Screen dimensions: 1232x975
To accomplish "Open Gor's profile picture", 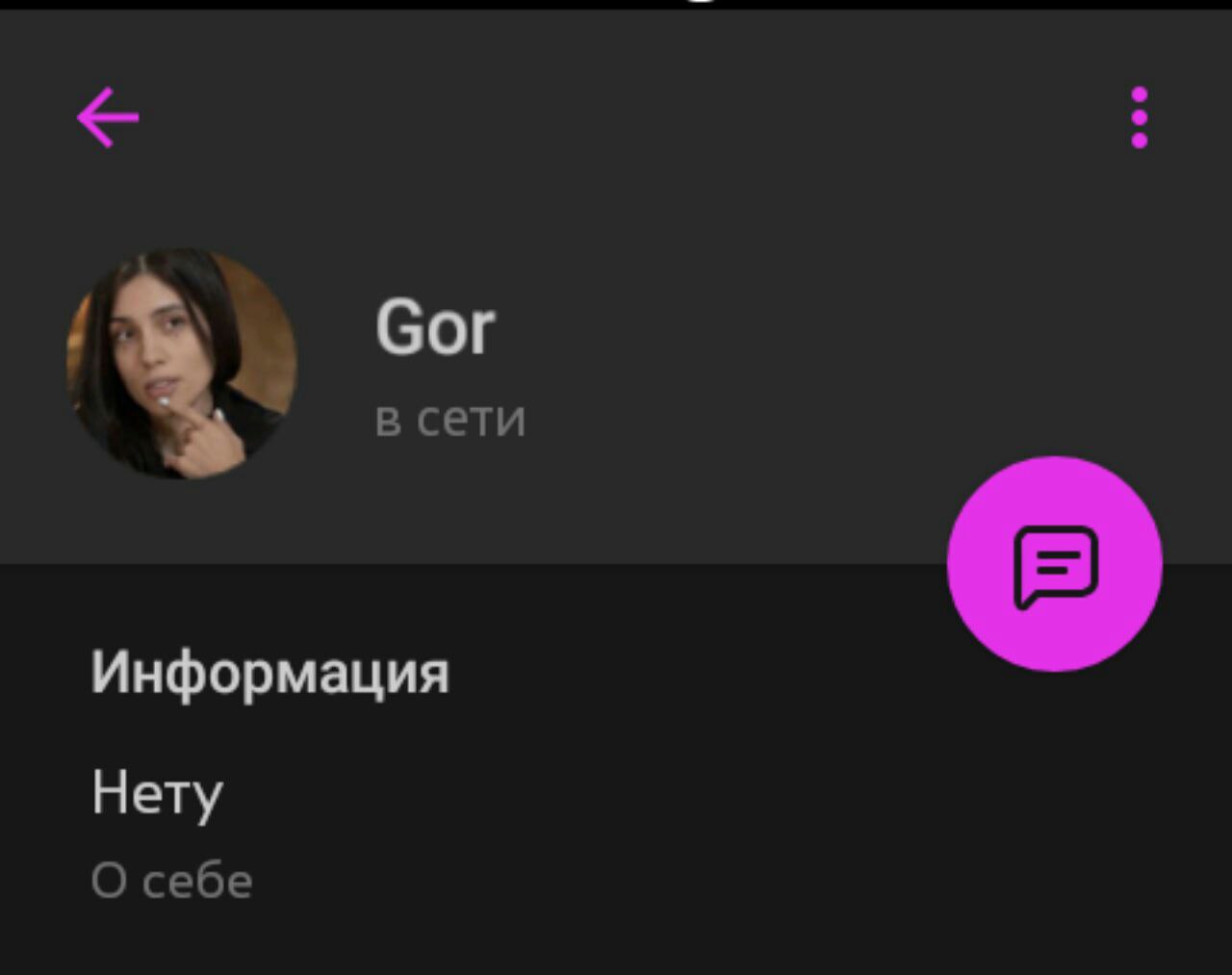I will point(182,364).
